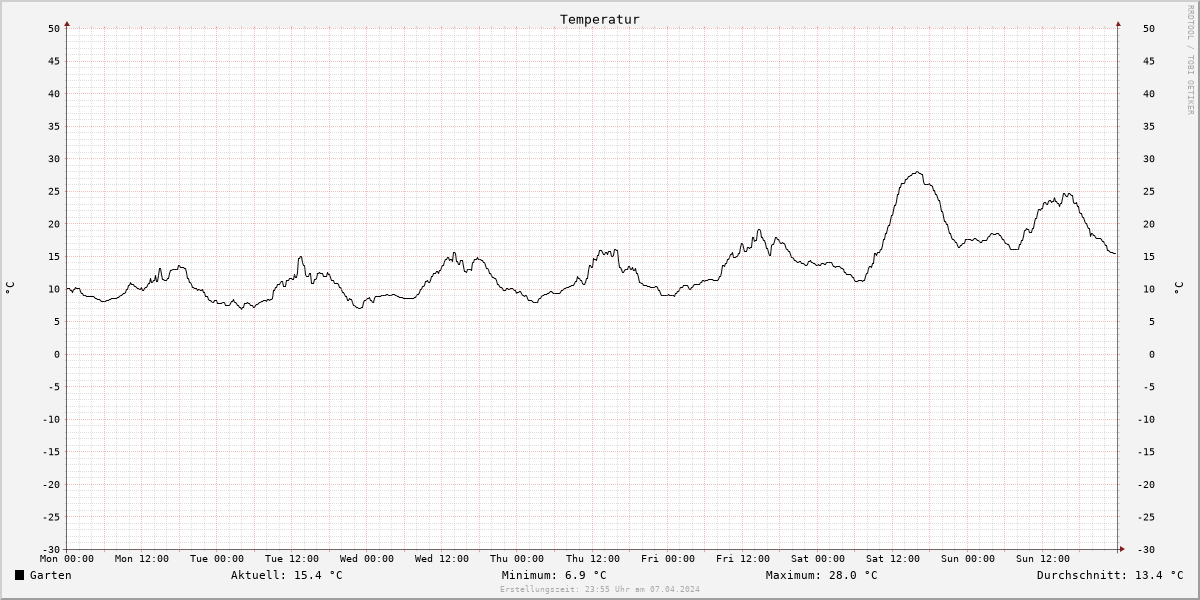Select the "Sat 12:00" time axis label

click(x=893, y=559)
